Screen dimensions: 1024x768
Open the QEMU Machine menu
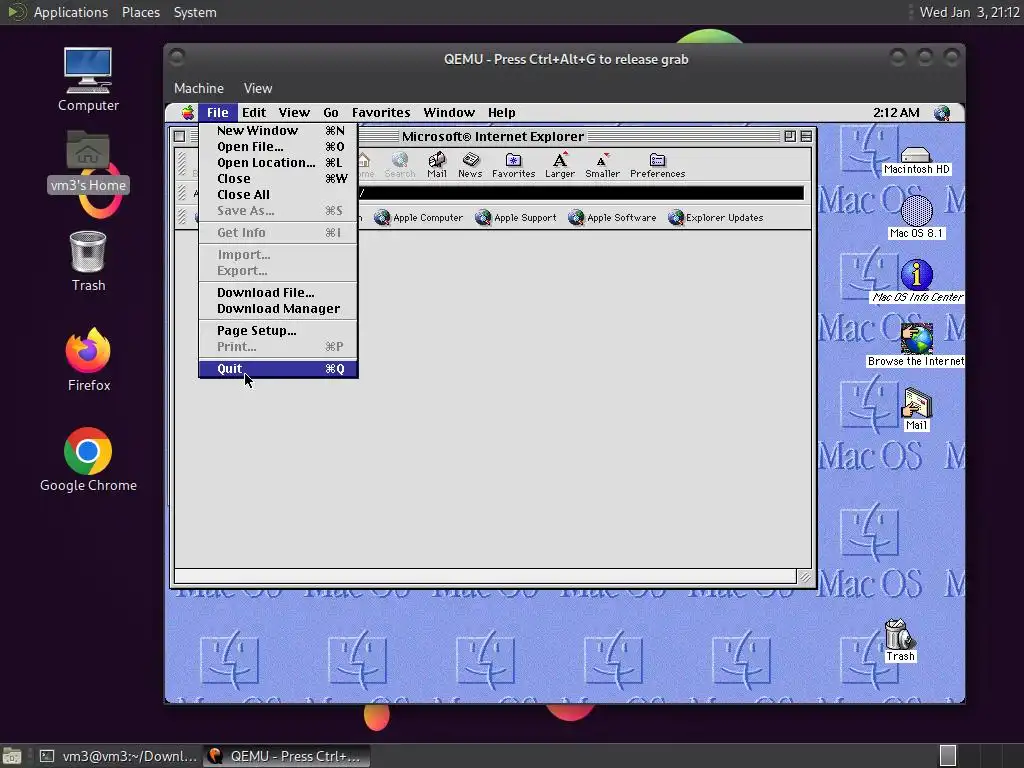tap(199, 88)
